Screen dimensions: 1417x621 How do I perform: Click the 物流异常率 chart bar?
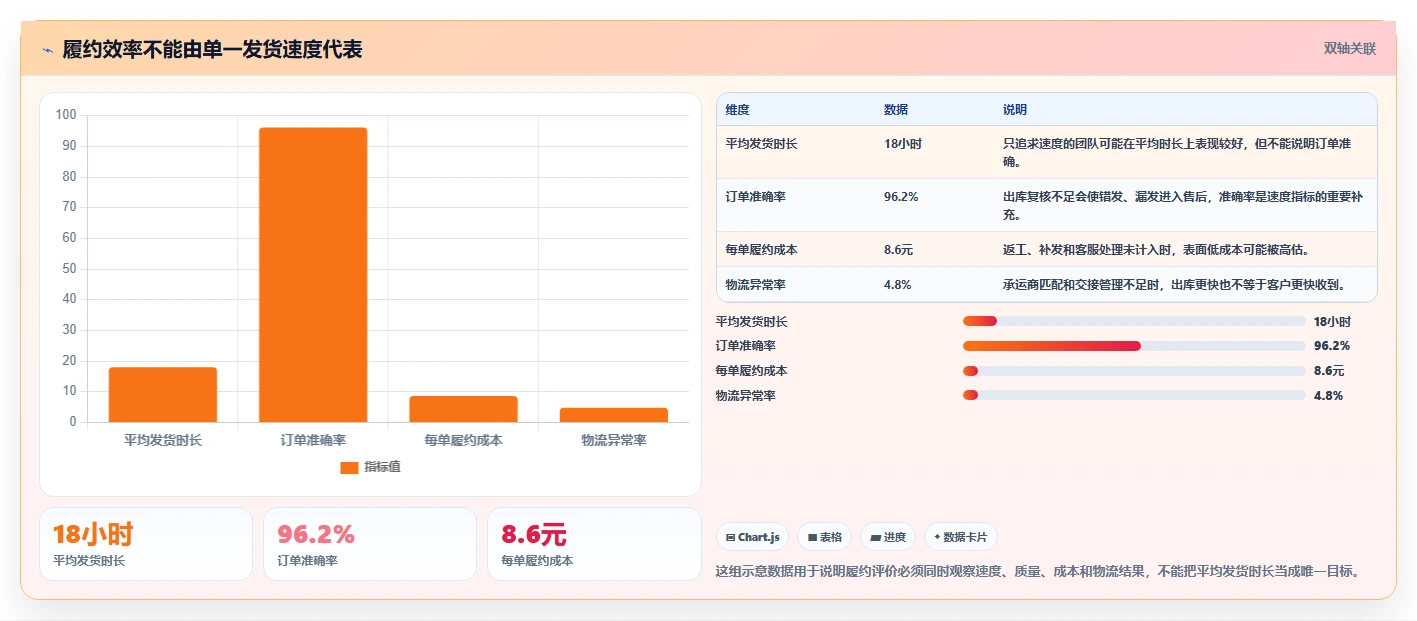pyautogui.click(x=614, y=415)
